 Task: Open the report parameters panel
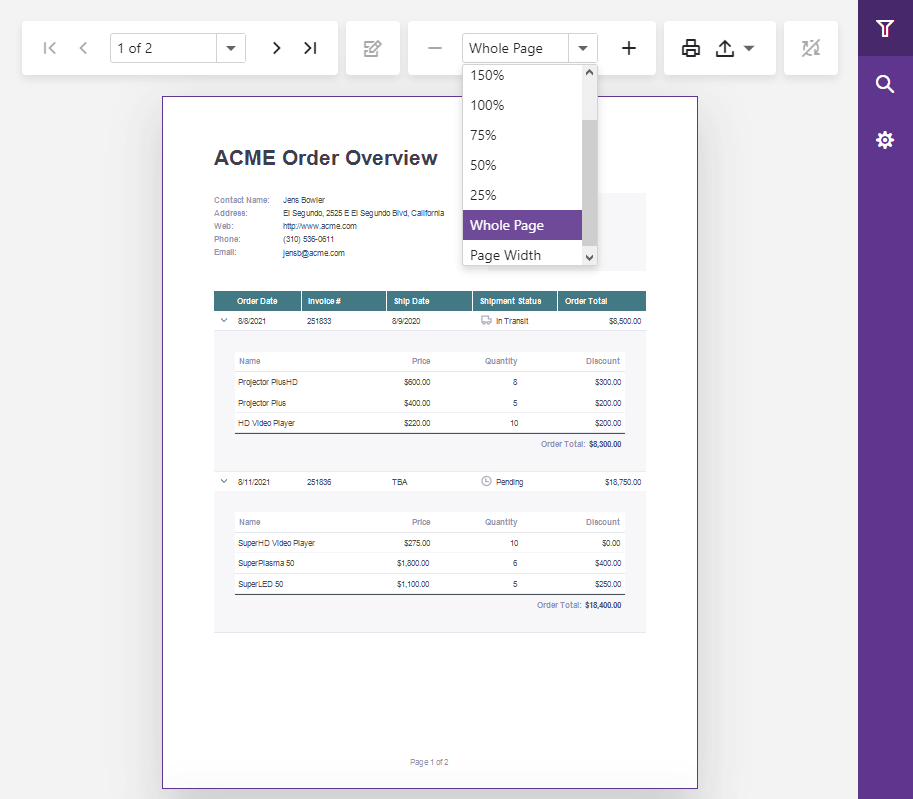(x=884, y=28)
